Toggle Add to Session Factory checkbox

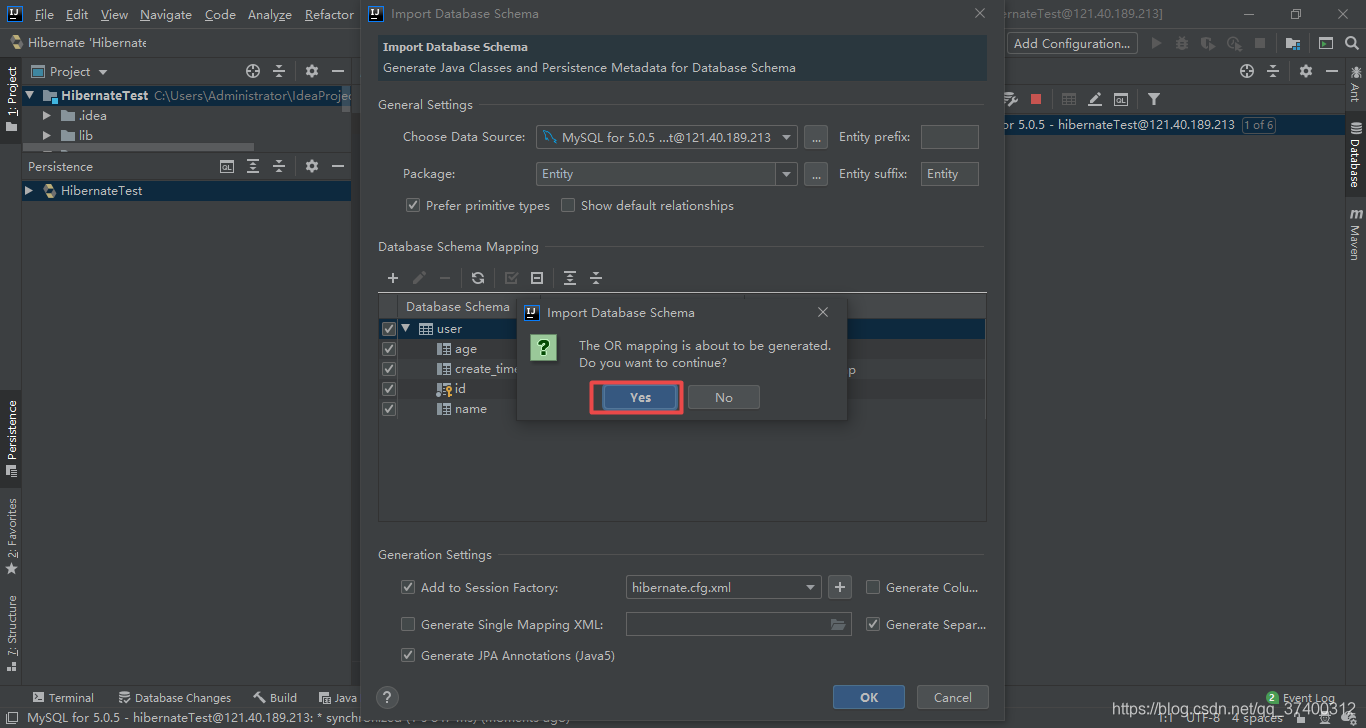click(x=407, y=587)
